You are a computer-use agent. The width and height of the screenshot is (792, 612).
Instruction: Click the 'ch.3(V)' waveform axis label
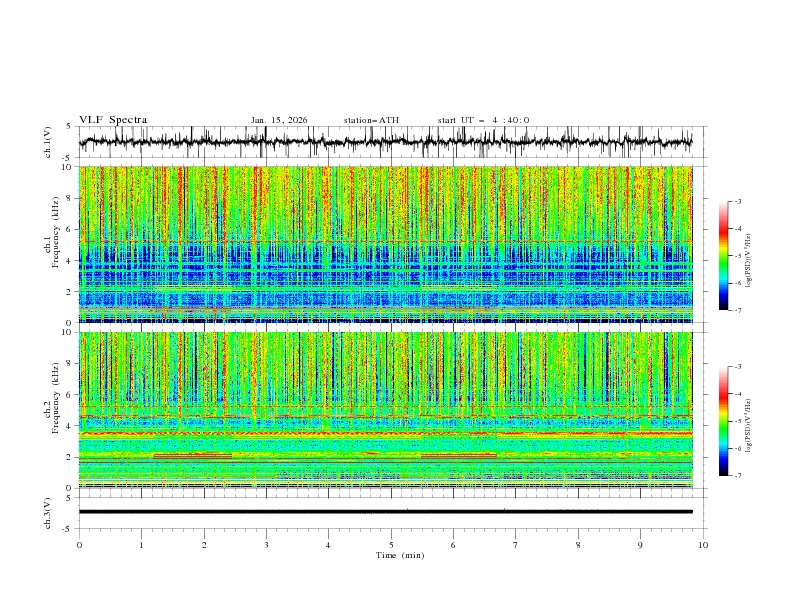[48, 513]
